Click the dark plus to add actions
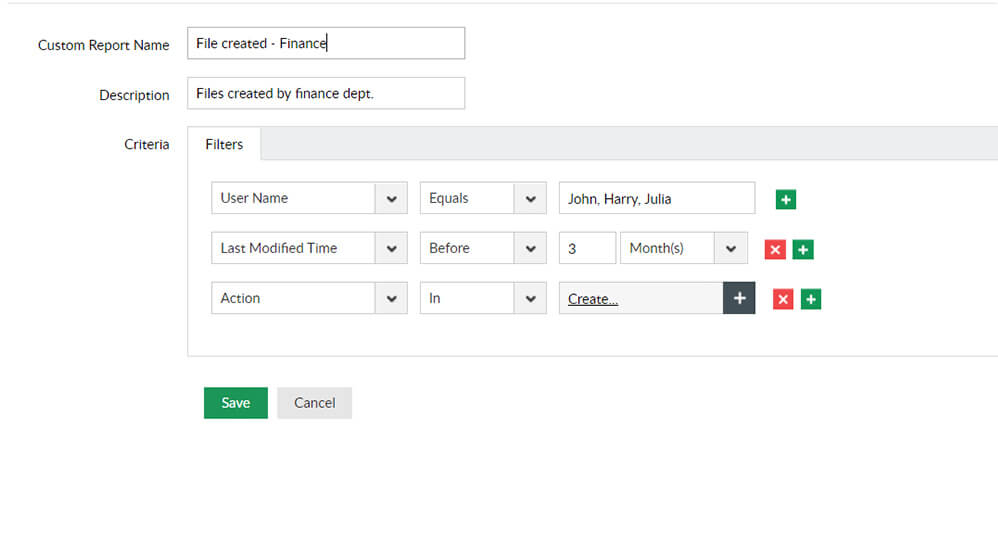 [x=739, y=298]
